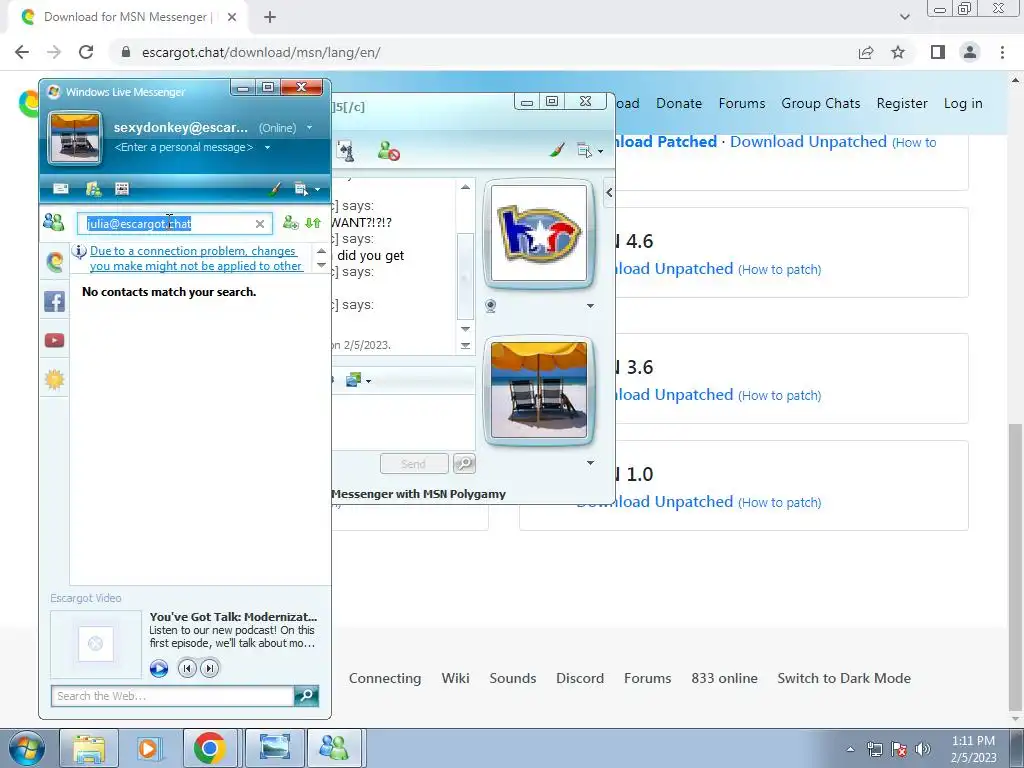Click the paintbrush icon in chat window
Screen dimensions: 1024x768
[x=556, y=150]
